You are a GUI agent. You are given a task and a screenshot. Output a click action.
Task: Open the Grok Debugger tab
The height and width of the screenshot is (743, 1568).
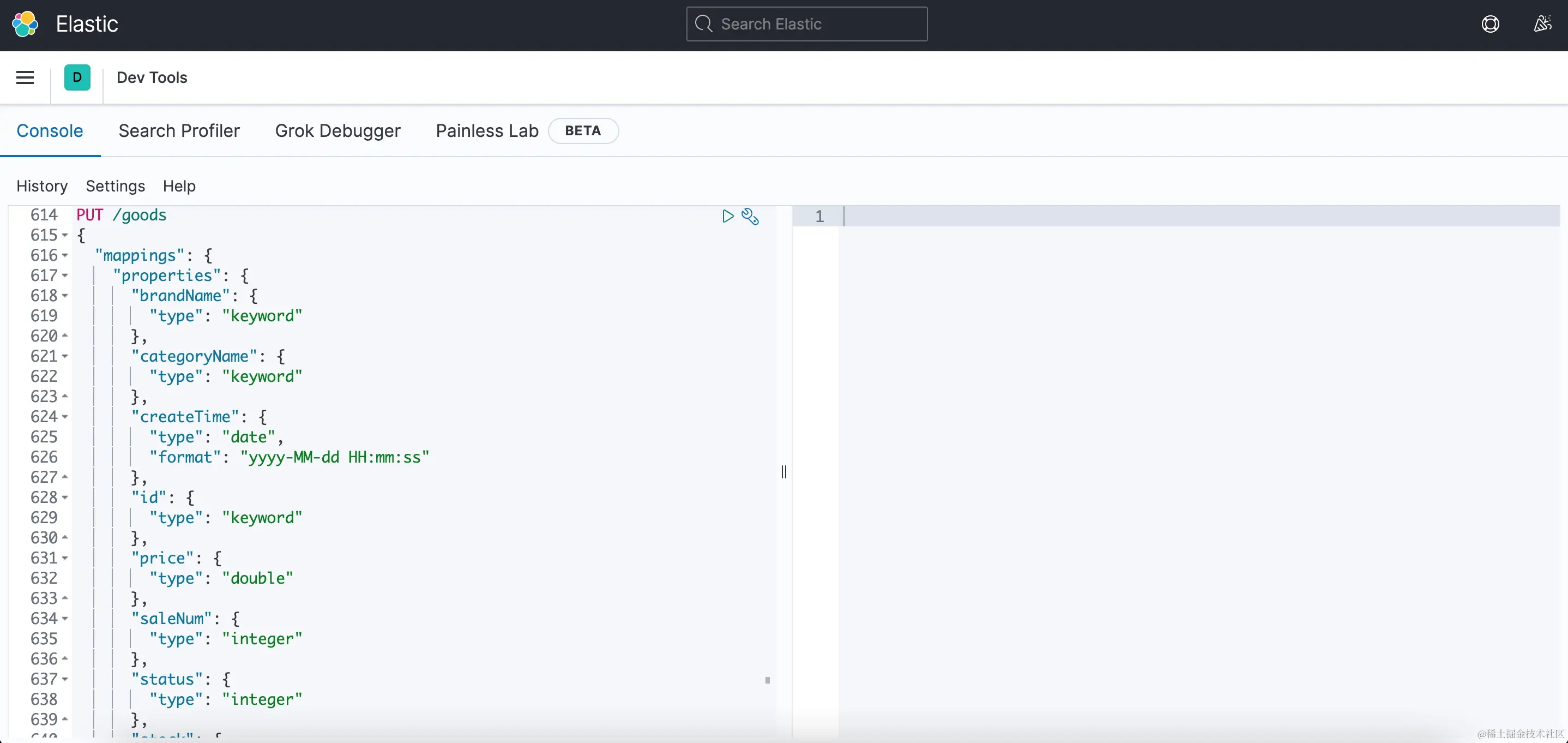pos(338,131)
